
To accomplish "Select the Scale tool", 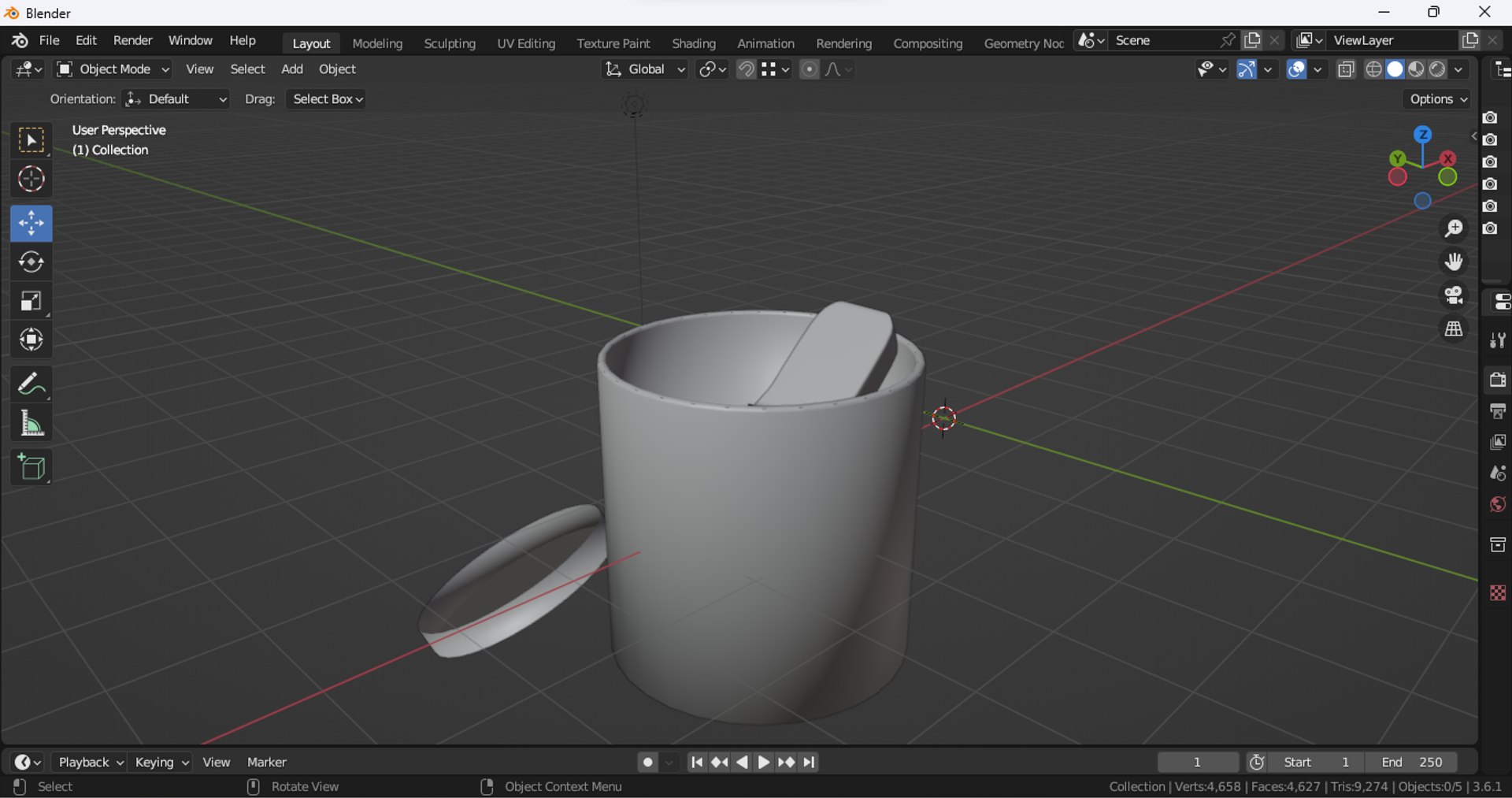I will [31, 302].
